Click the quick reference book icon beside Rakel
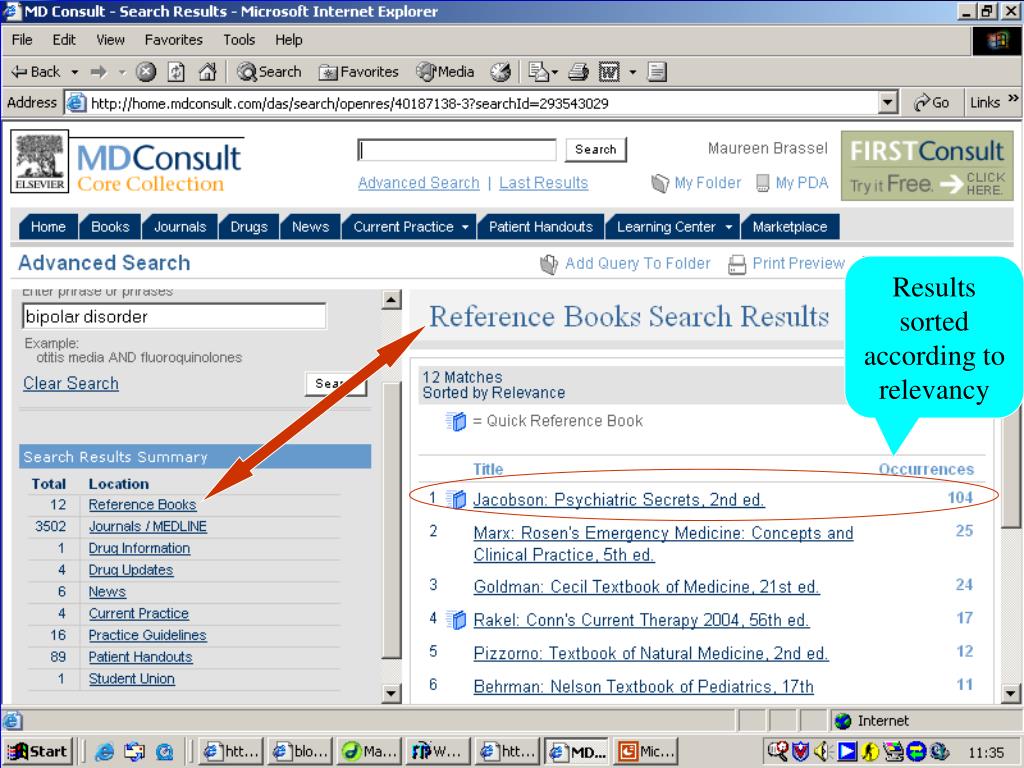Viewport: 1024px width, 768px height. (x=456, y=619)
